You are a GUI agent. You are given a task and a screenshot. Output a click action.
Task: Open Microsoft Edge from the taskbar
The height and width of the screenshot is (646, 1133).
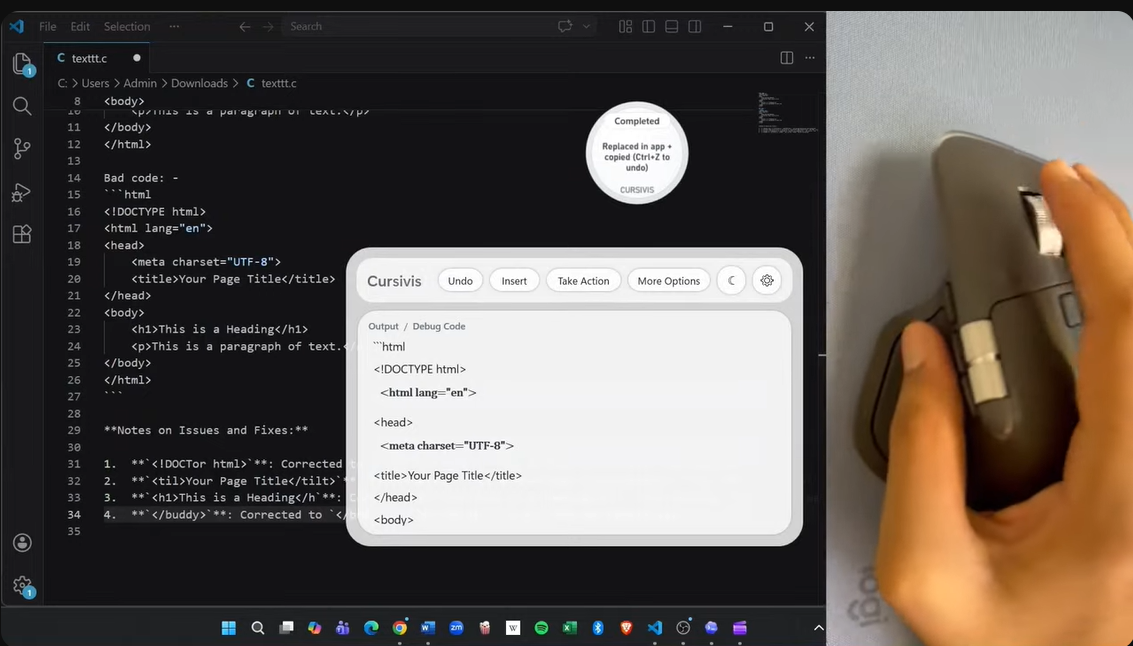[x=371, y=628]
